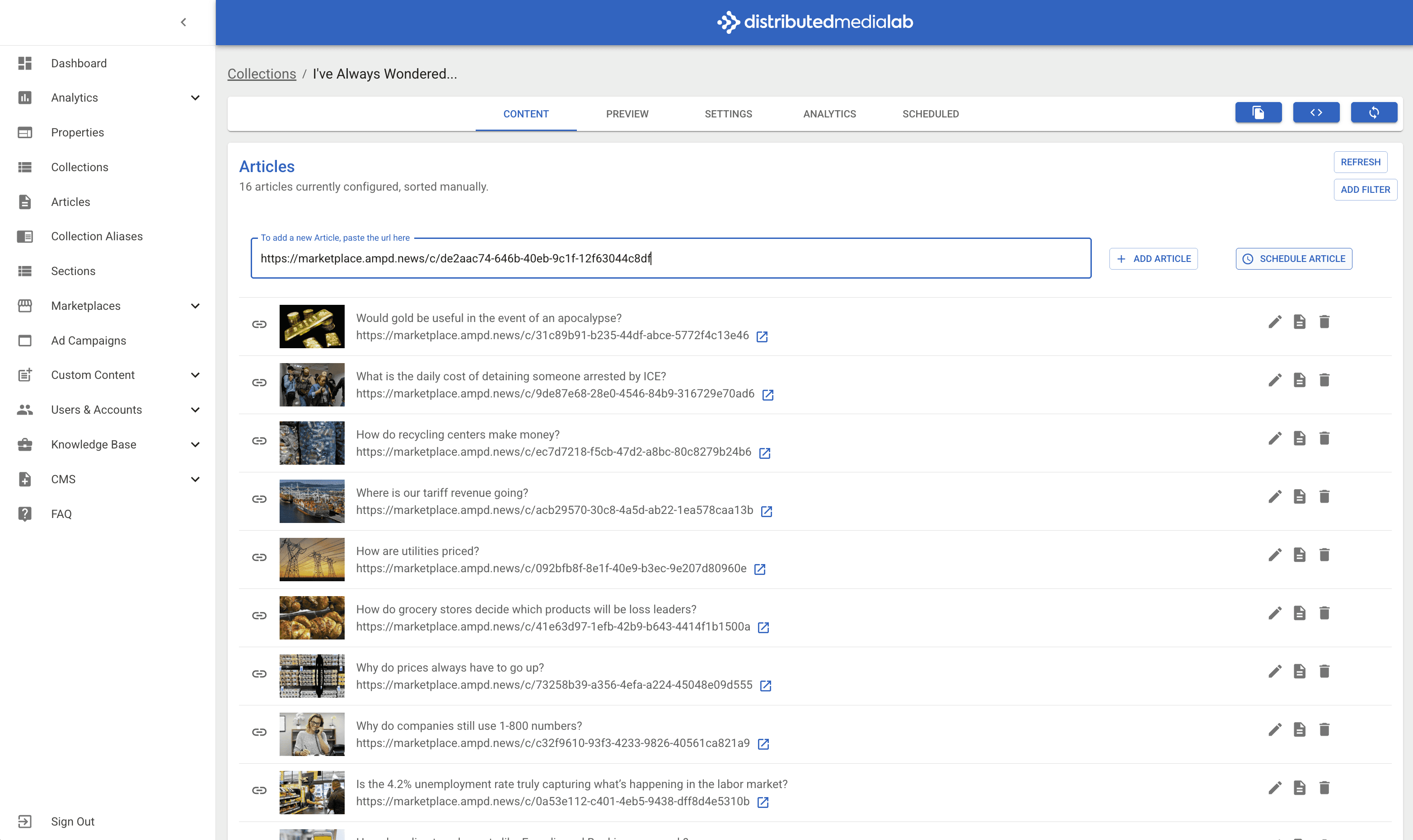The image size is (1413, 840).
Task: Open the Scheduled tab
Action: pos(930,114)
